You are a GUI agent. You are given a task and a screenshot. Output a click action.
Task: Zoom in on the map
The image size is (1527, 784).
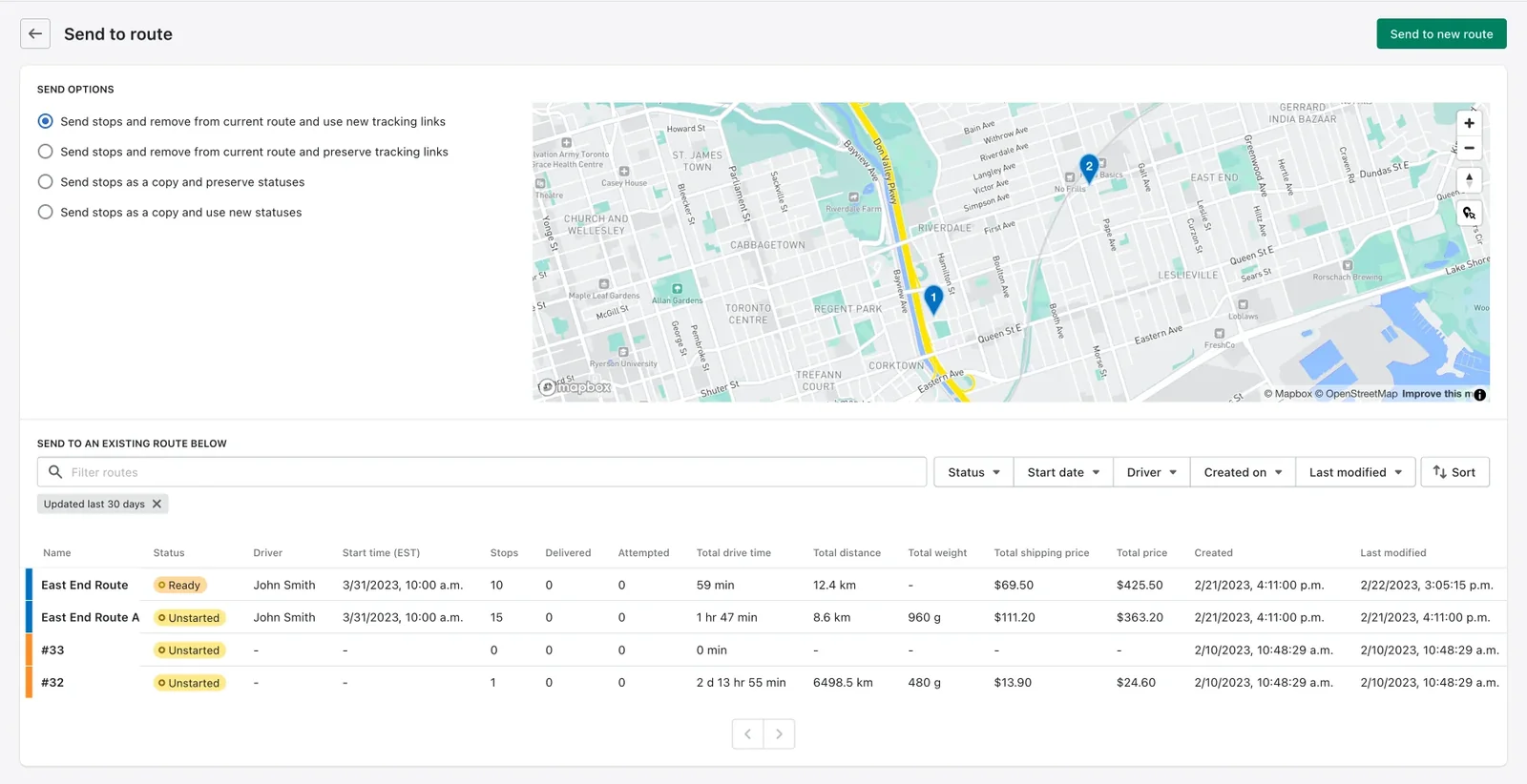pos(1469,123)
